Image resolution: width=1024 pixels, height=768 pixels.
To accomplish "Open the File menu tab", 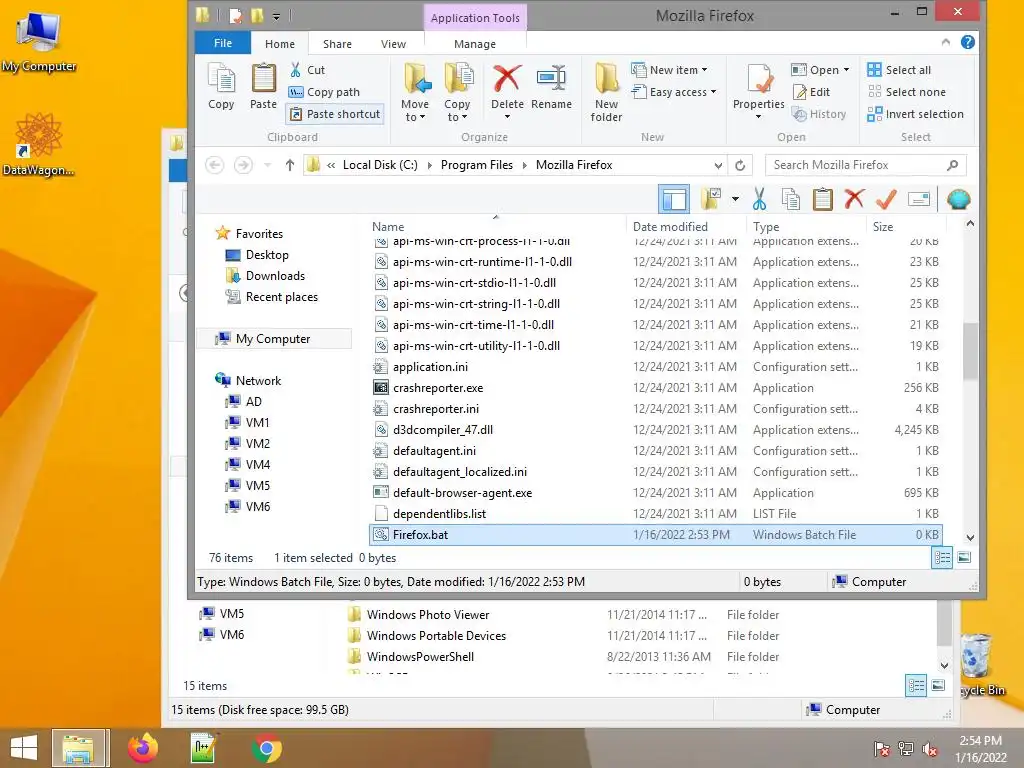I will point(223,43).
